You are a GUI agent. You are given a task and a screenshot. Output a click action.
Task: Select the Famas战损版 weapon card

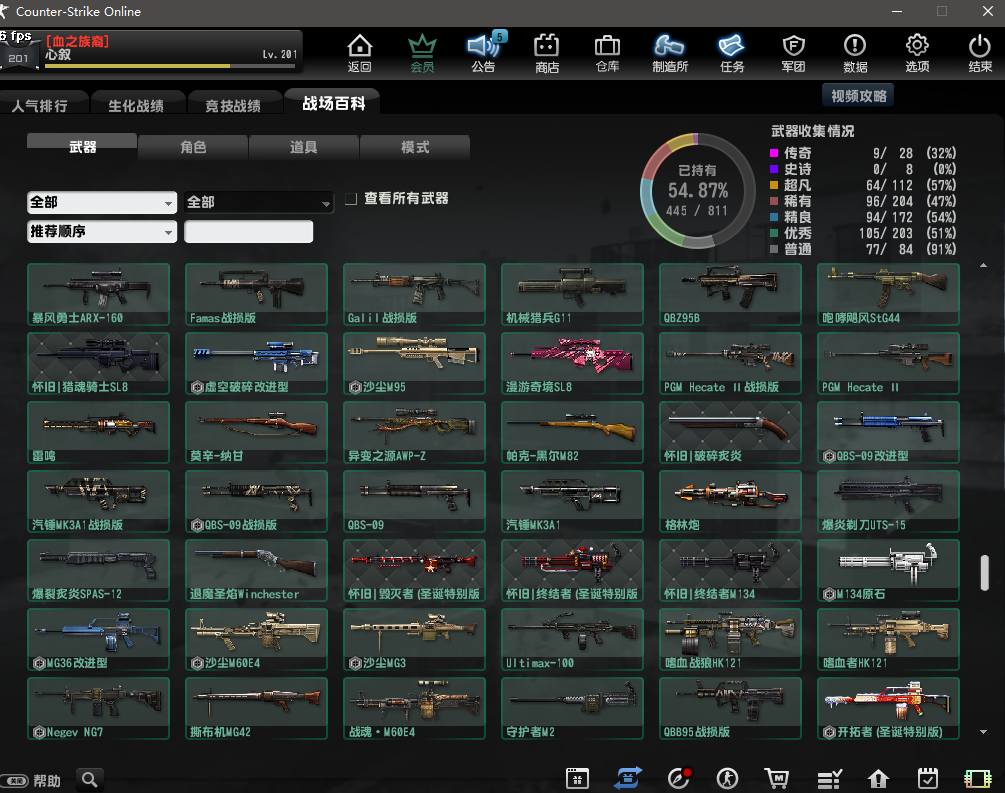pyautogui.click(x=256, y=294)
